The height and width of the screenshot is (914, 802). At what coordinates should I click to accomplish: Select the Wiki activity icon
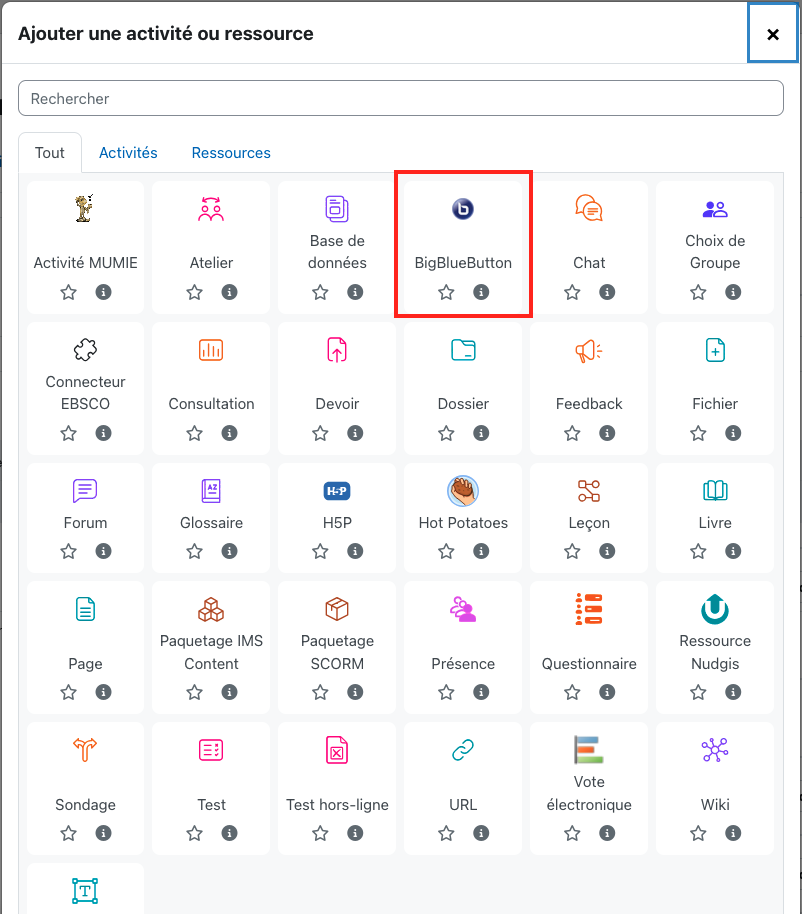tap(714, 749)
